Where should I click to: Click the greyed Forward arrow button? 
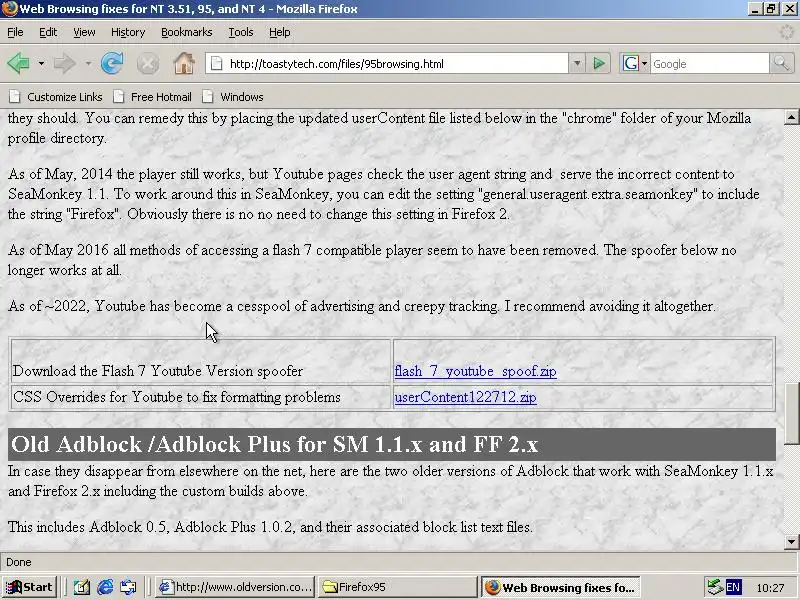[x=64, y=64]
